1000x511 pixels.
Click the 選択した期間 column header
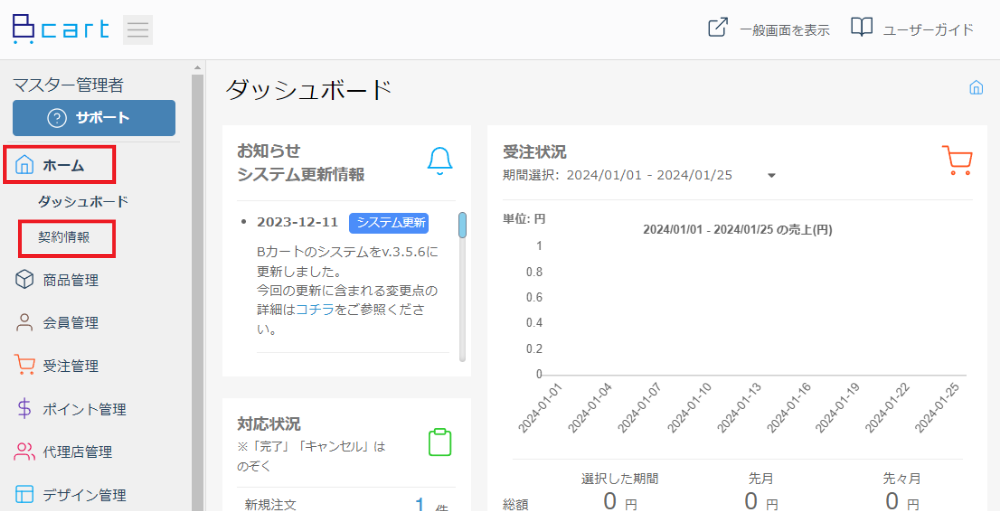tap(619, 478)
